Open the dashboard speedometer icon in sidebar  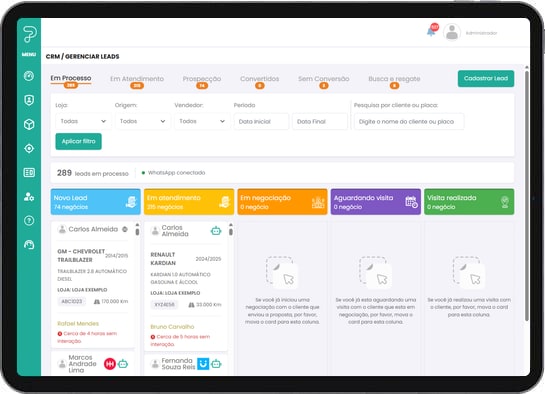click(x=29, y=76)
